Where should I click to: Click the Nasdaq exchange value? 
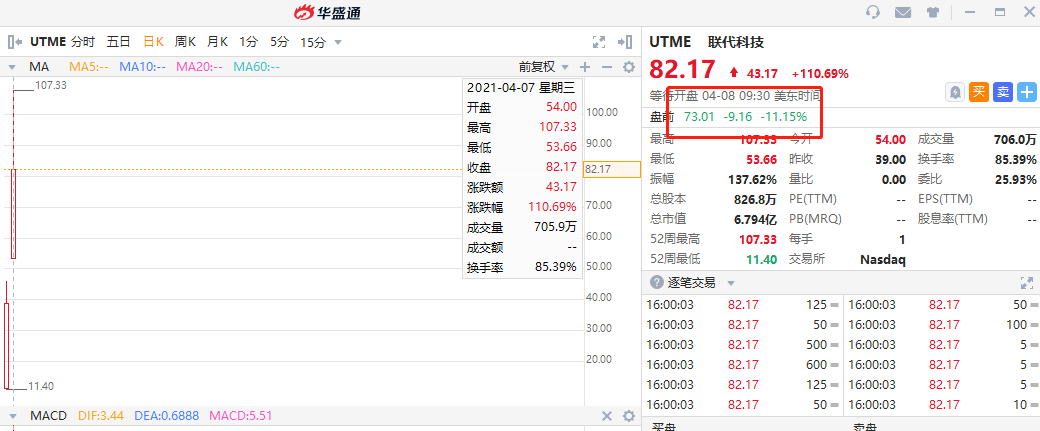click(x=883, y=259)
